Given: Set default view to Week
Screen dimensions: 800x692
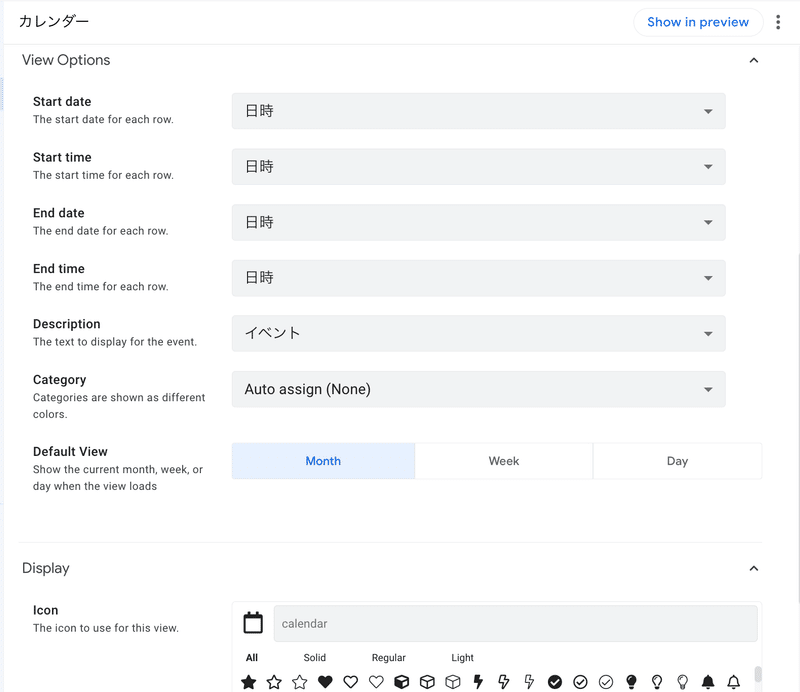Looking at the screenshot, I should [x=504, y=461].
